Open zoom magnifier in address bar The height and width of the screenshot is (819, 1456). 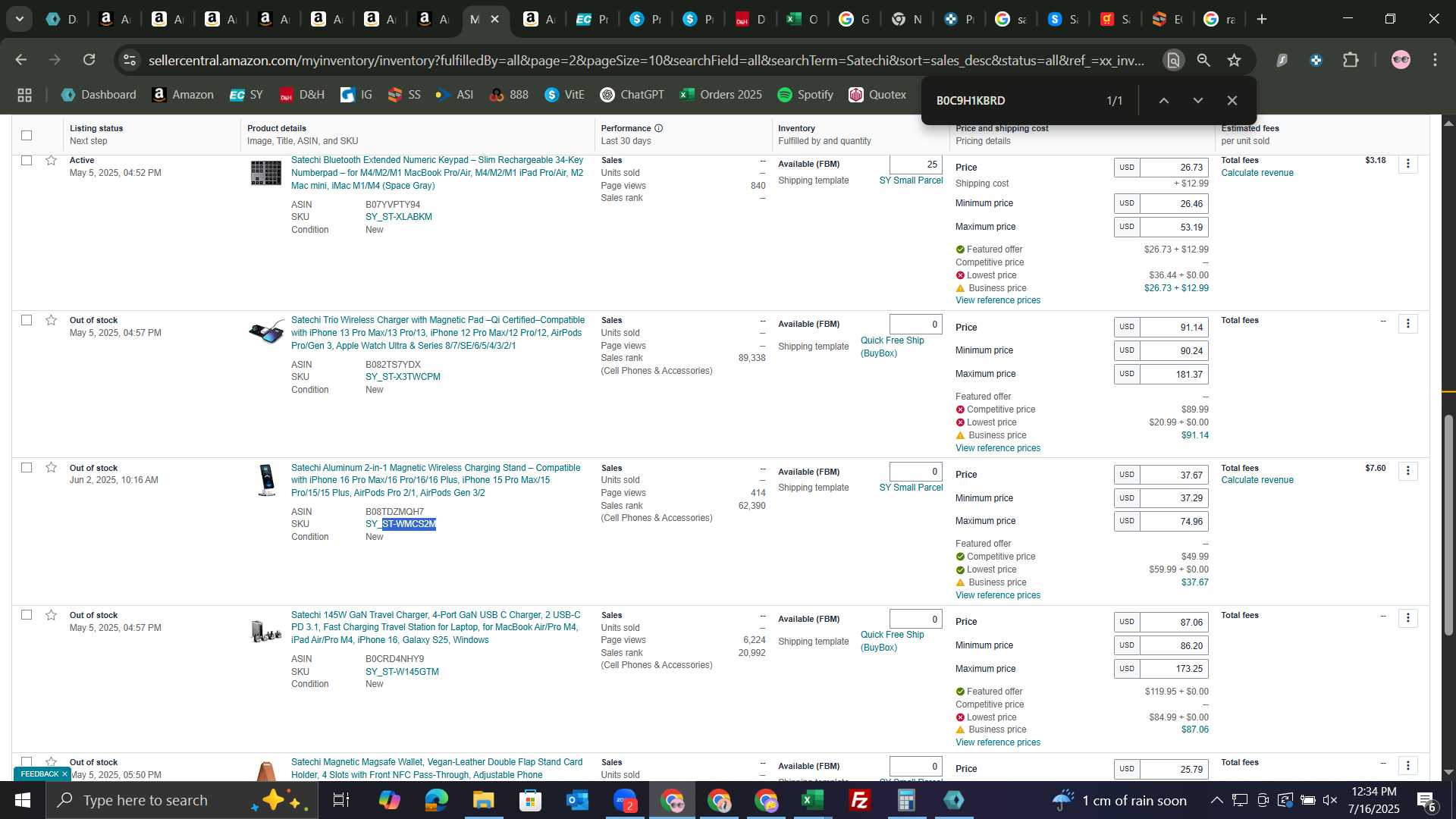tap(1203, 60)
